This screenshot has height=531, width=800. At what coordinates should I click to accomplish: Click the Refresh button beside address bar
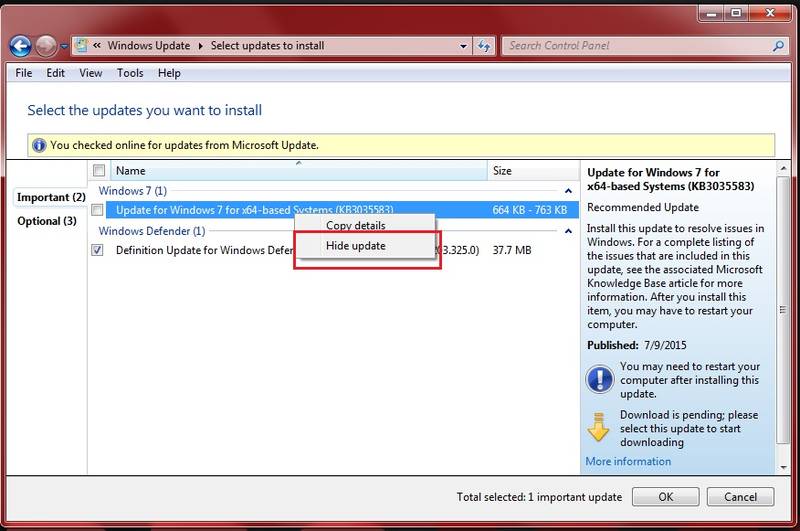[x=484, y=46]
